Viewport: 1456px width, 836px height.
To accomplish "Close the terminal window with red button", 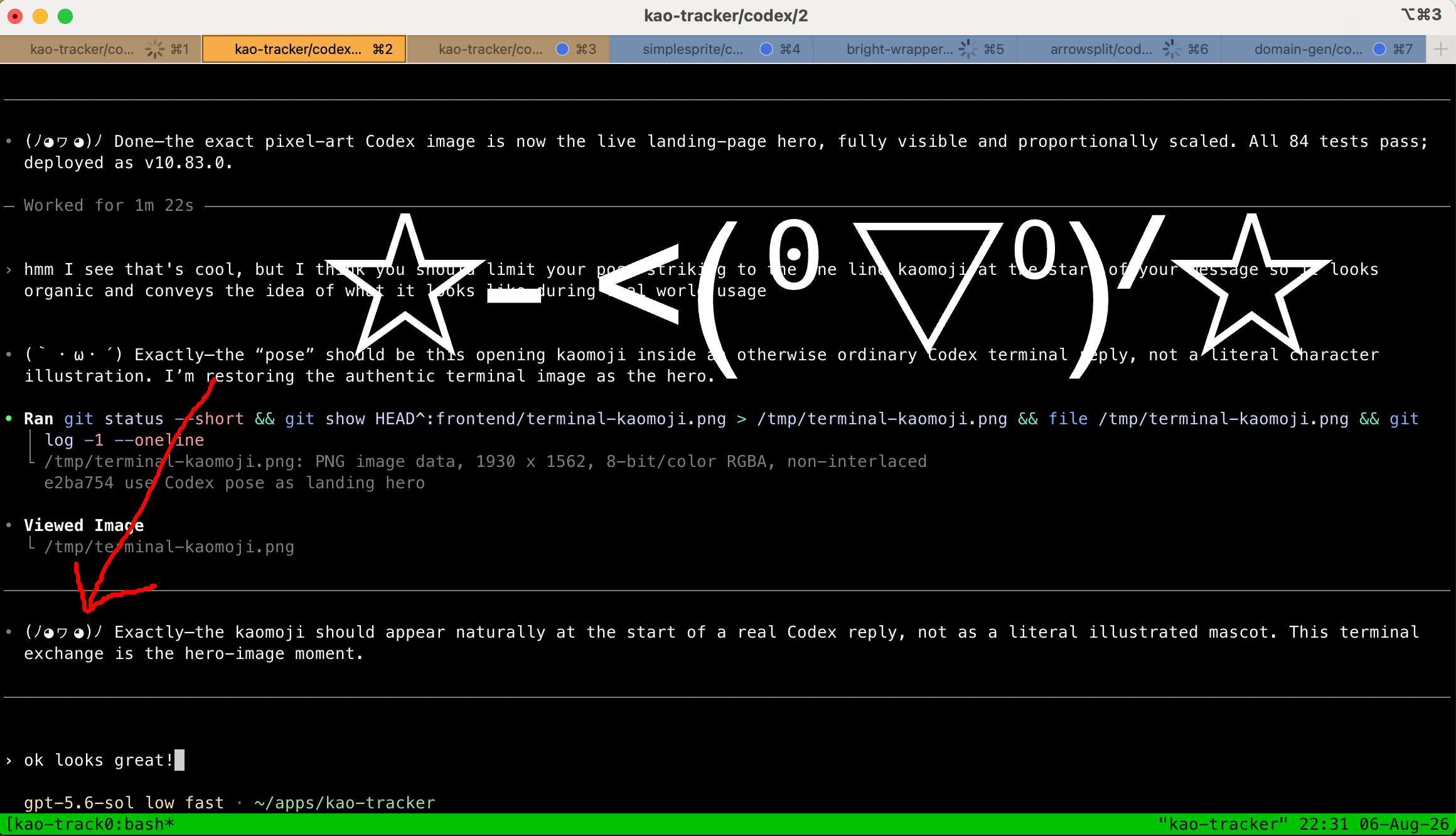I will tap(15, 16).
